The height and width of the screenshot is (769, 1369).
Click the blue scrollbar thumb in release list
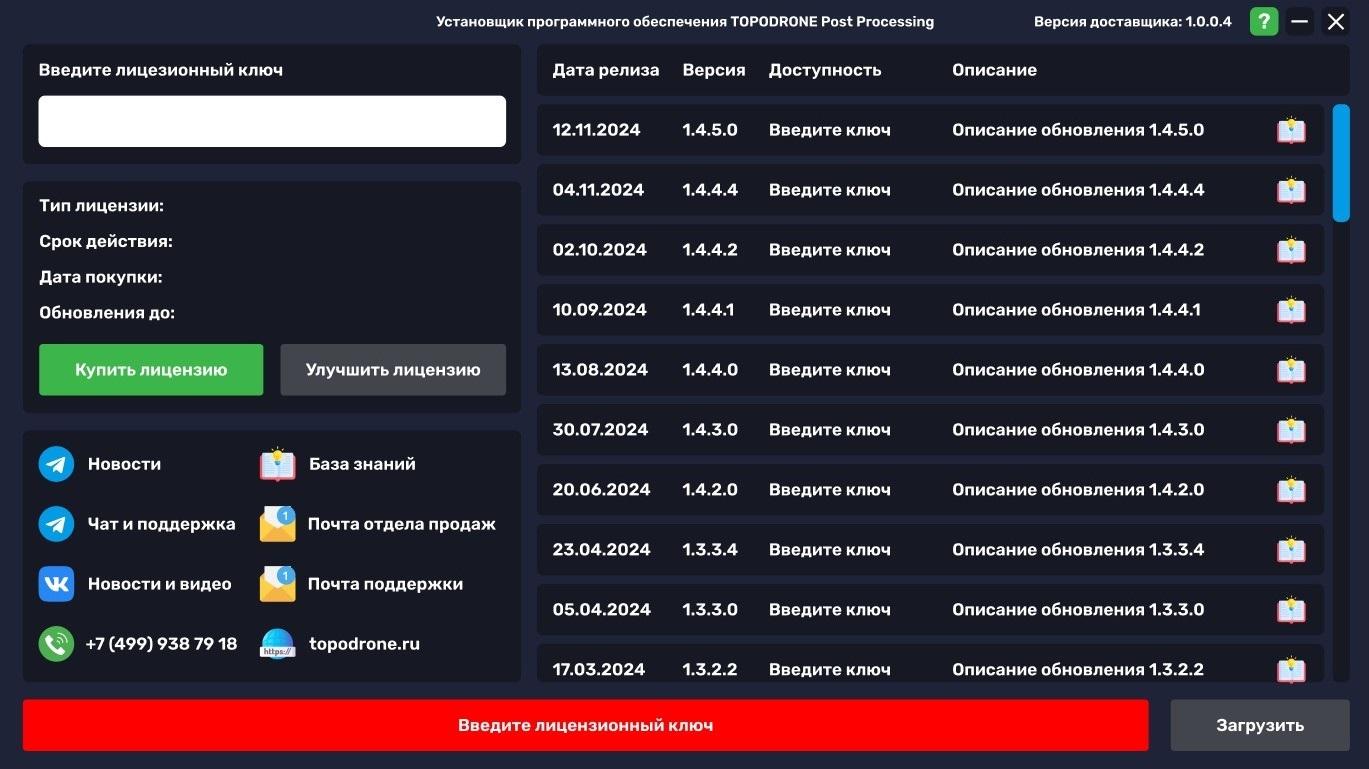[x=1341, y=163]
